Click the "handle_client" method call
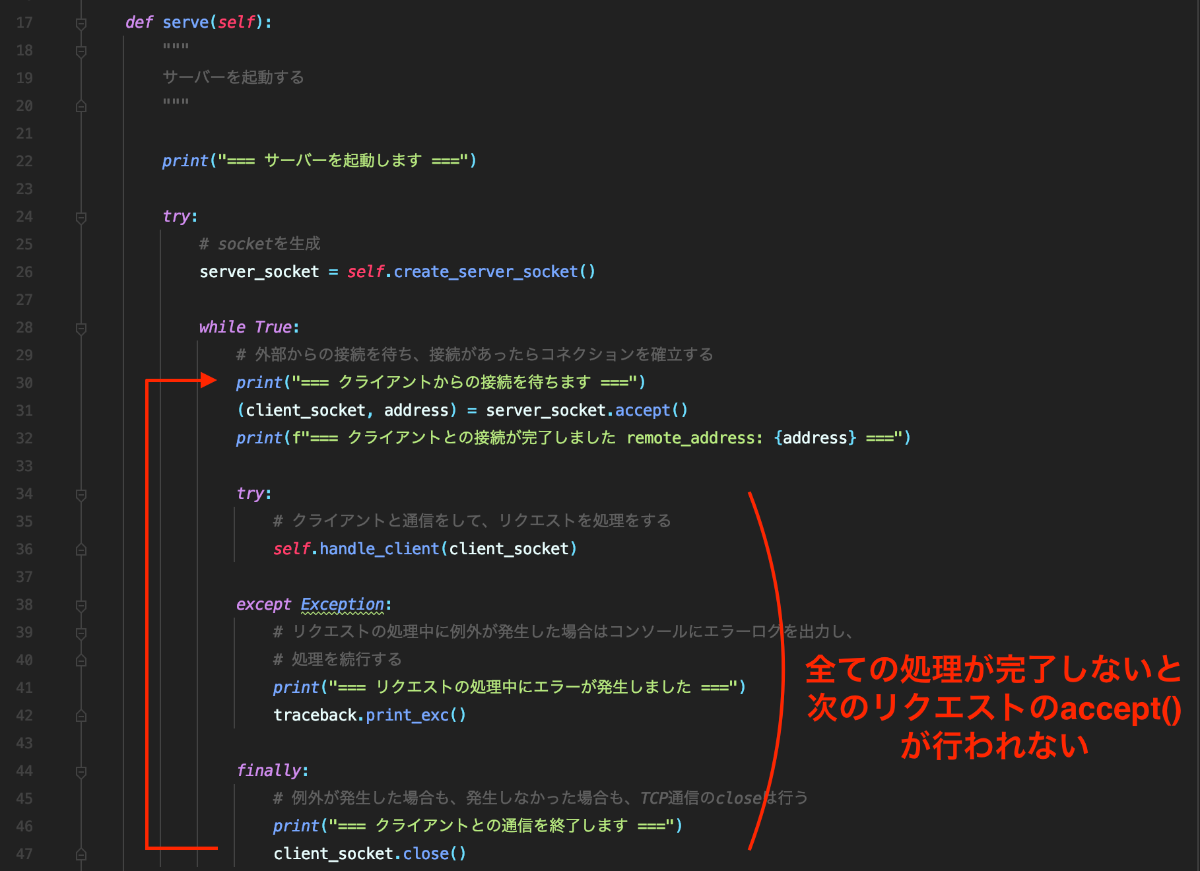1200x871 pixels. click(x=379, y=549)
